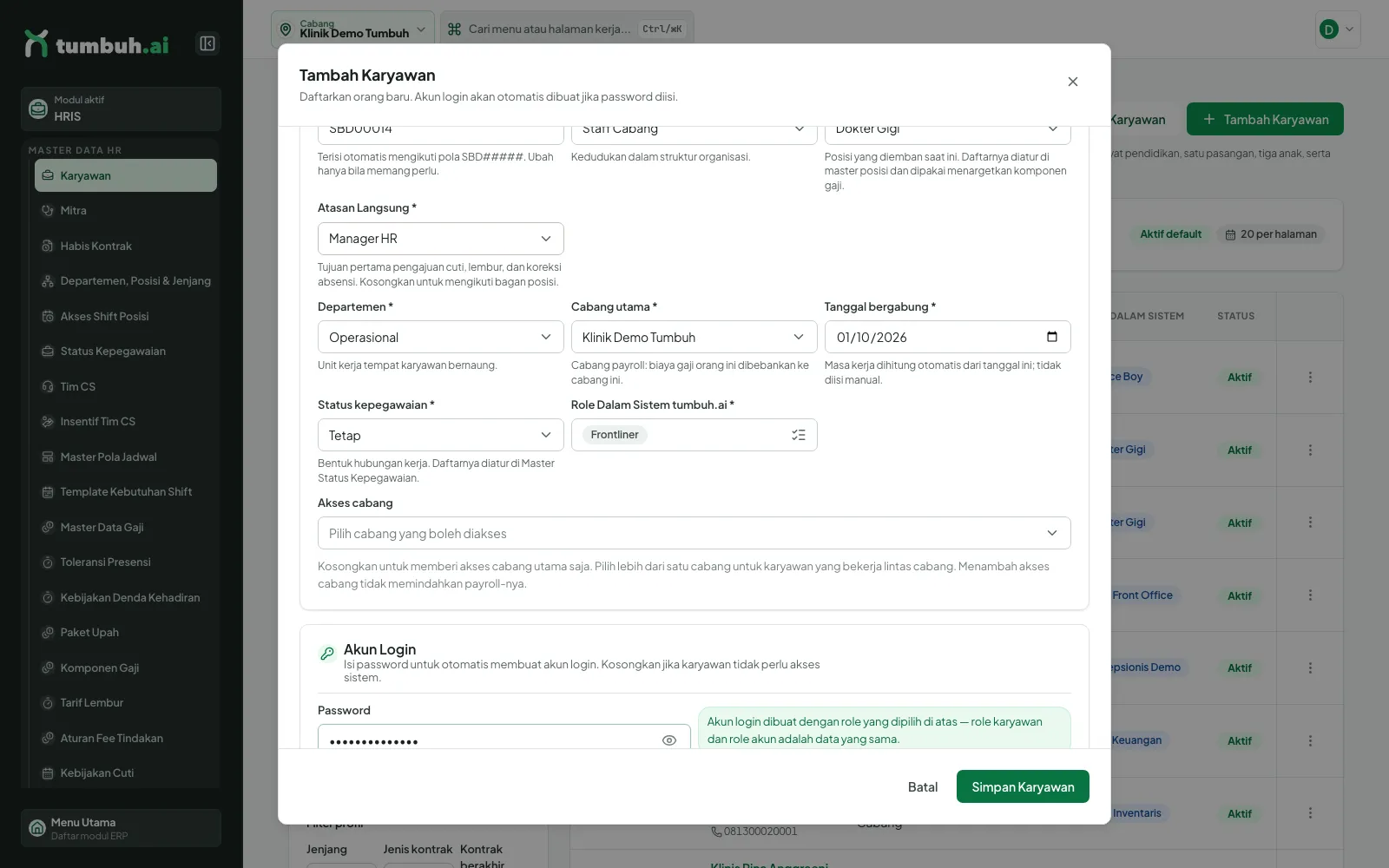Open the calendar picker for Tanggal bergabung
1389x868 pixels.
tap(1052, 337)
